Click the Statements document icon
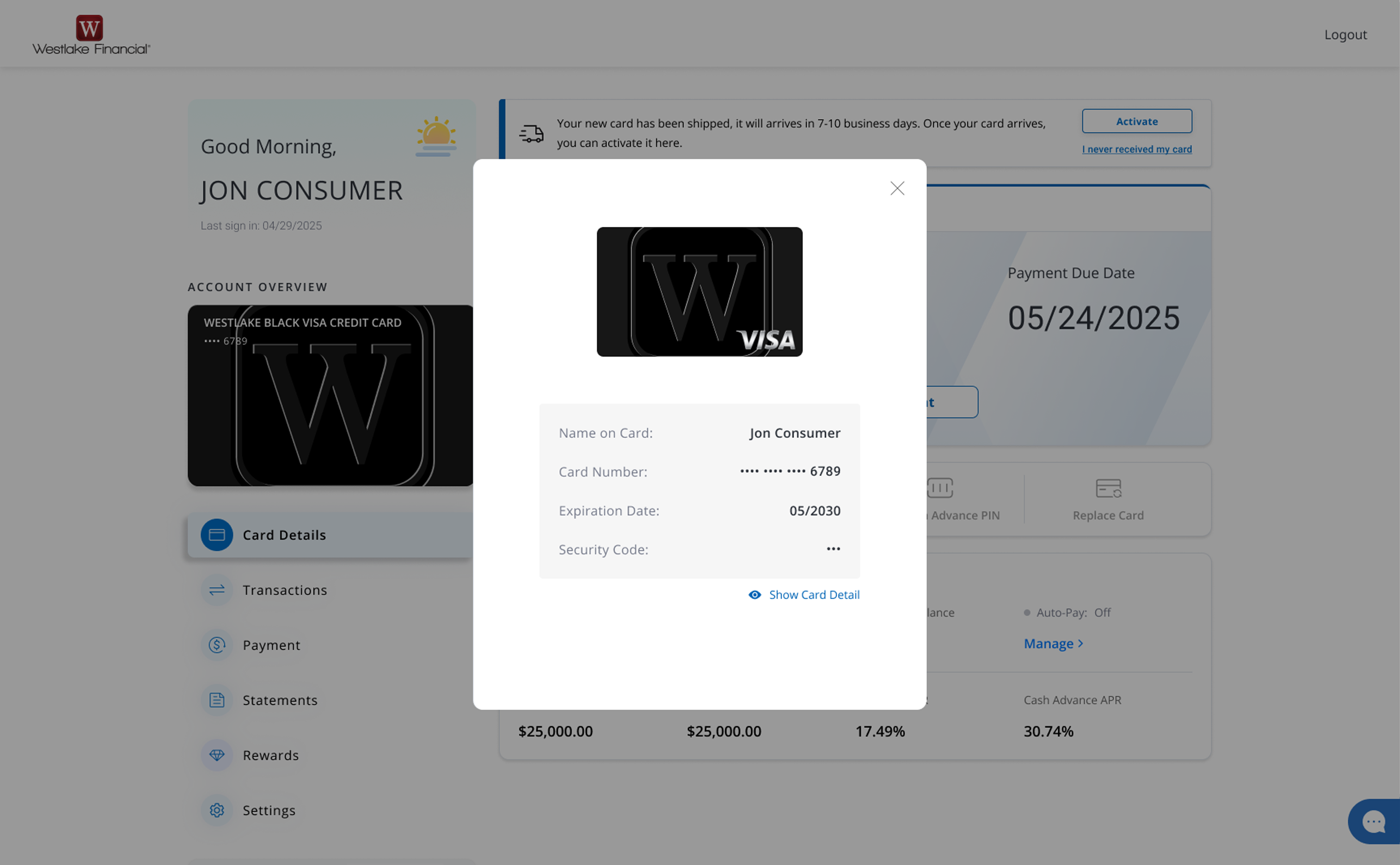The image size is (1400, 865). [x=217, y=699]
